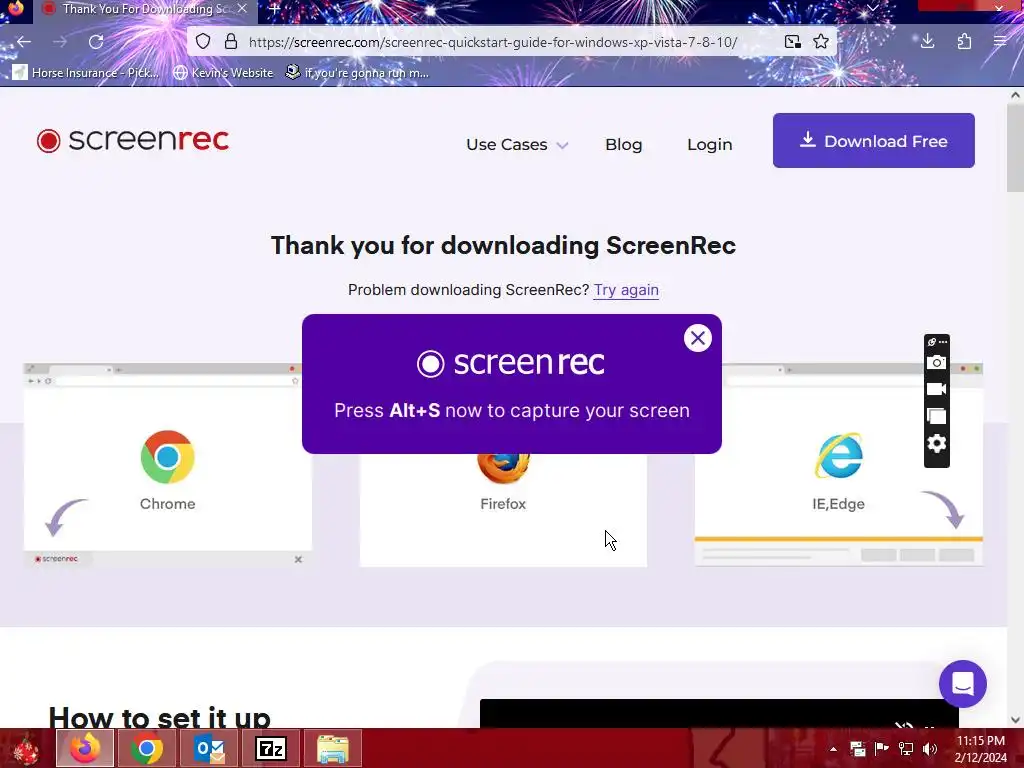Screen dimensions: 1024x768
Task: View site security padlock info
Action: click(231, 42)
